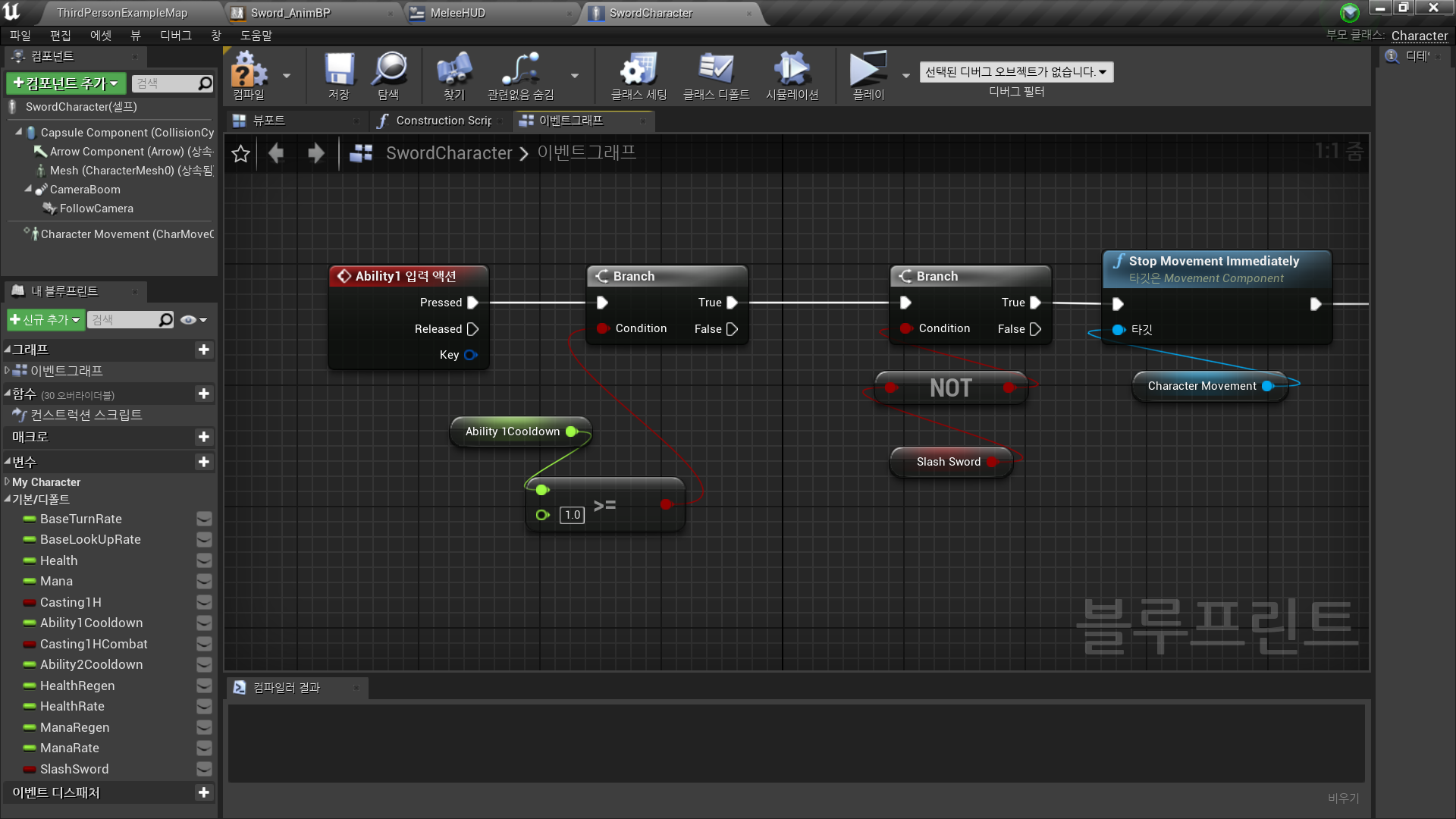Collapse the Capsule Component tree in 컴포넌트 panel
The width and height of the screenshot is (1456, 819).
pyautogui.click(x=17, y=132)
